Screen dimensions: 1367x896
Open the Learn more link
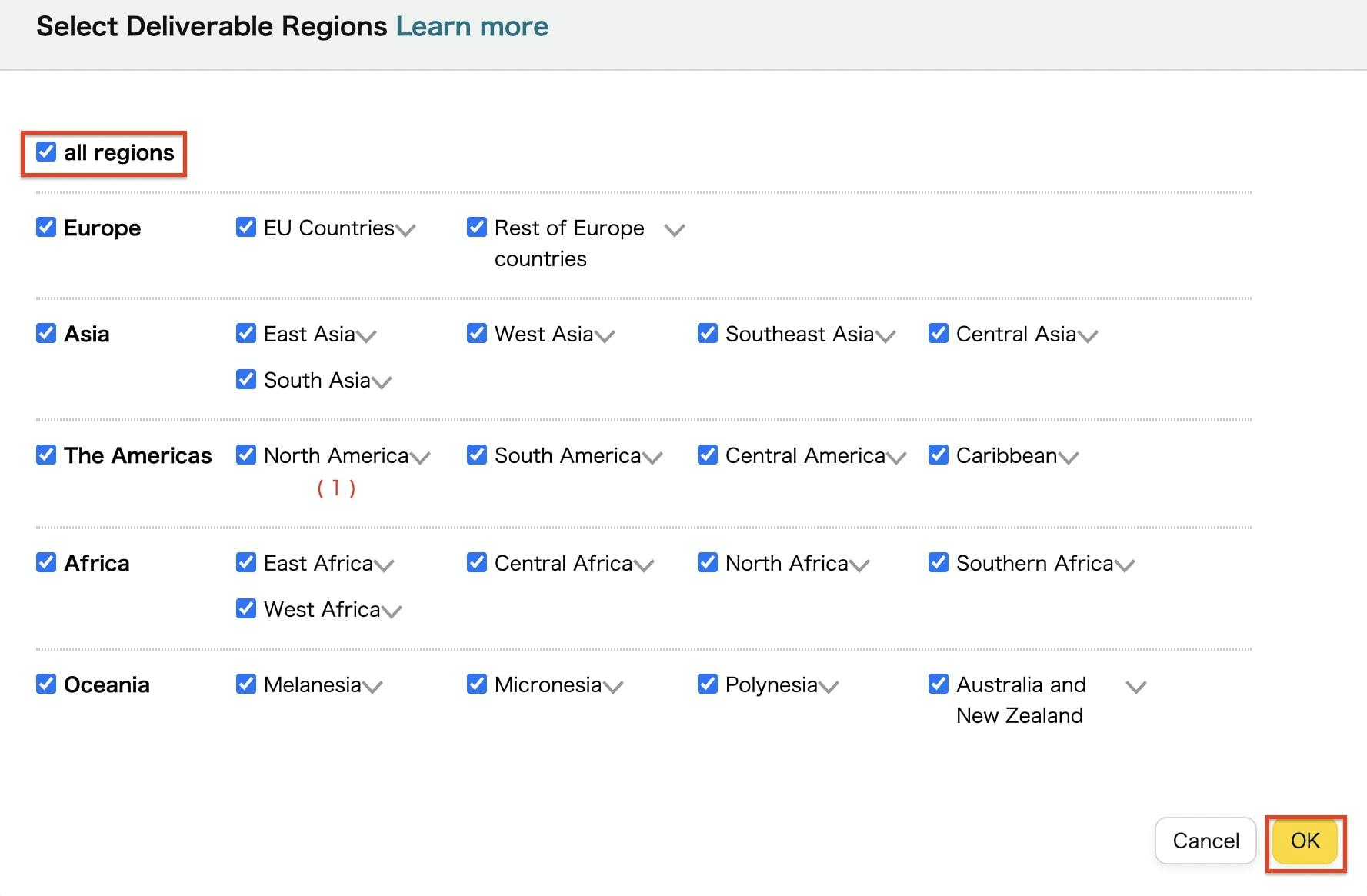coord(472,27)
